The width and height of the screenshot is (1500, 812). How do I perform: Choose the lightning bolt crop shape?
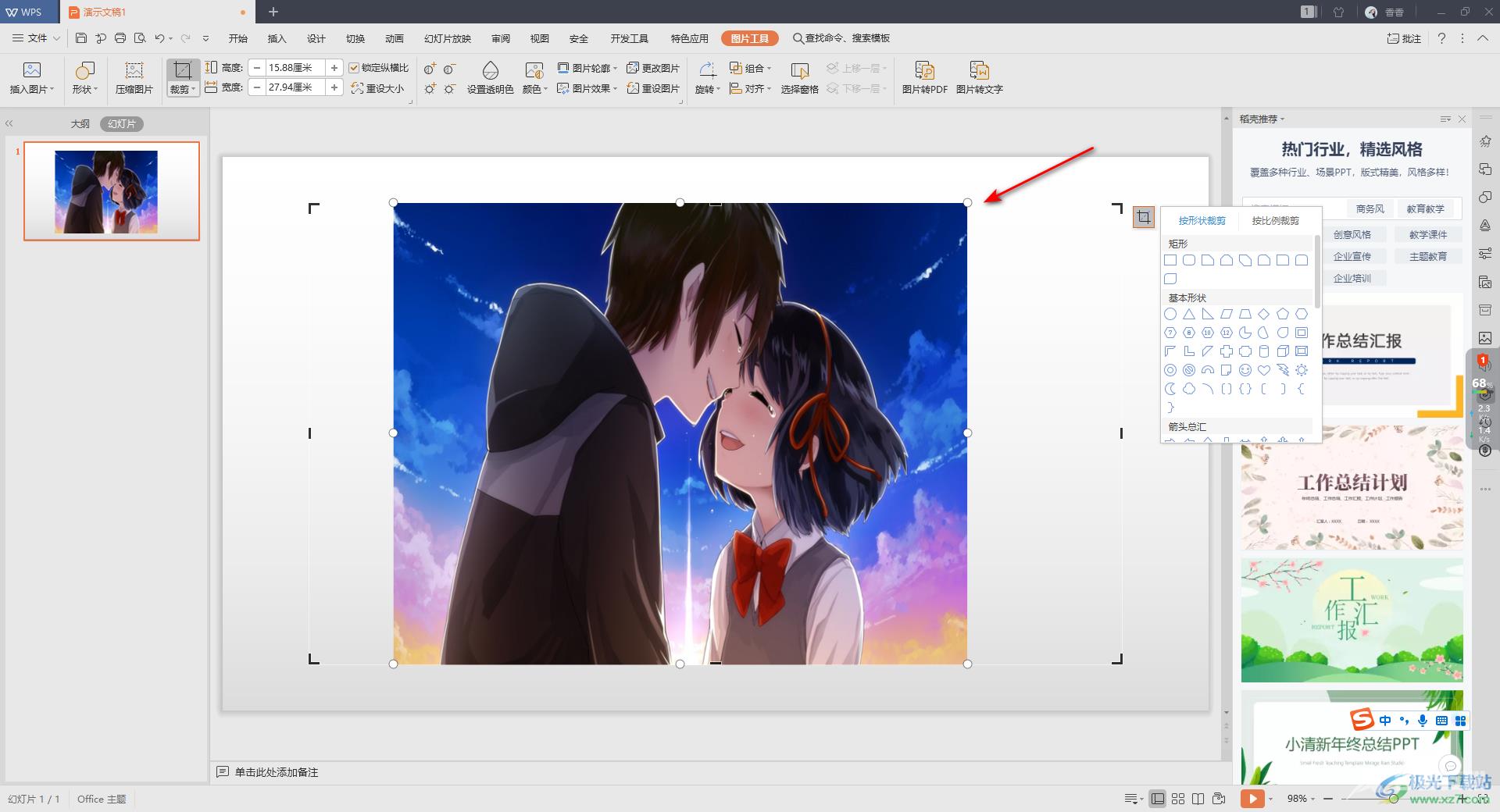point(1283,370)
